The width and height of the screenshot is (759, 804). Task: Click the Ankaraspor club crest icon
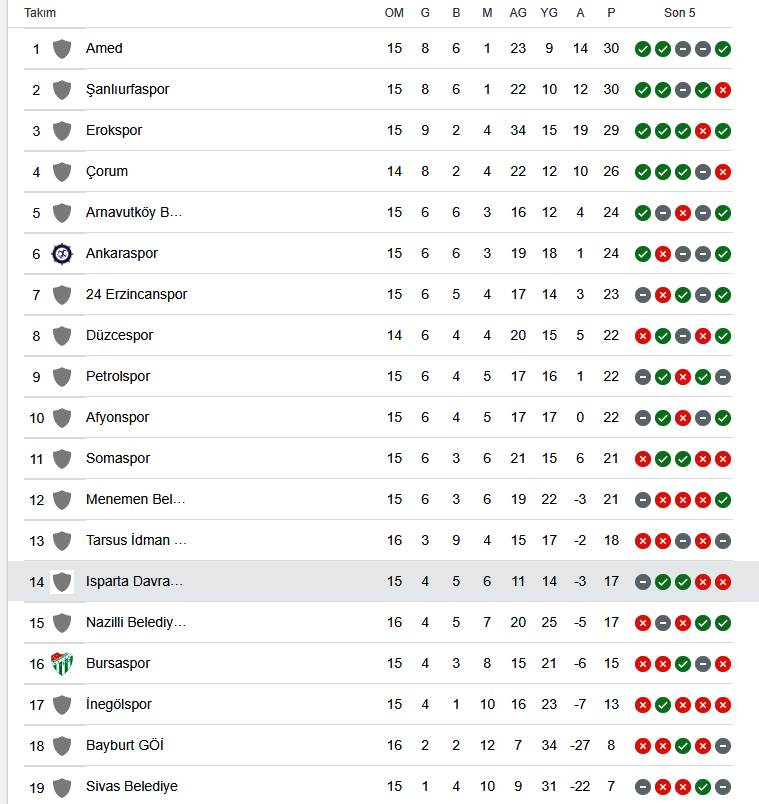62,254
